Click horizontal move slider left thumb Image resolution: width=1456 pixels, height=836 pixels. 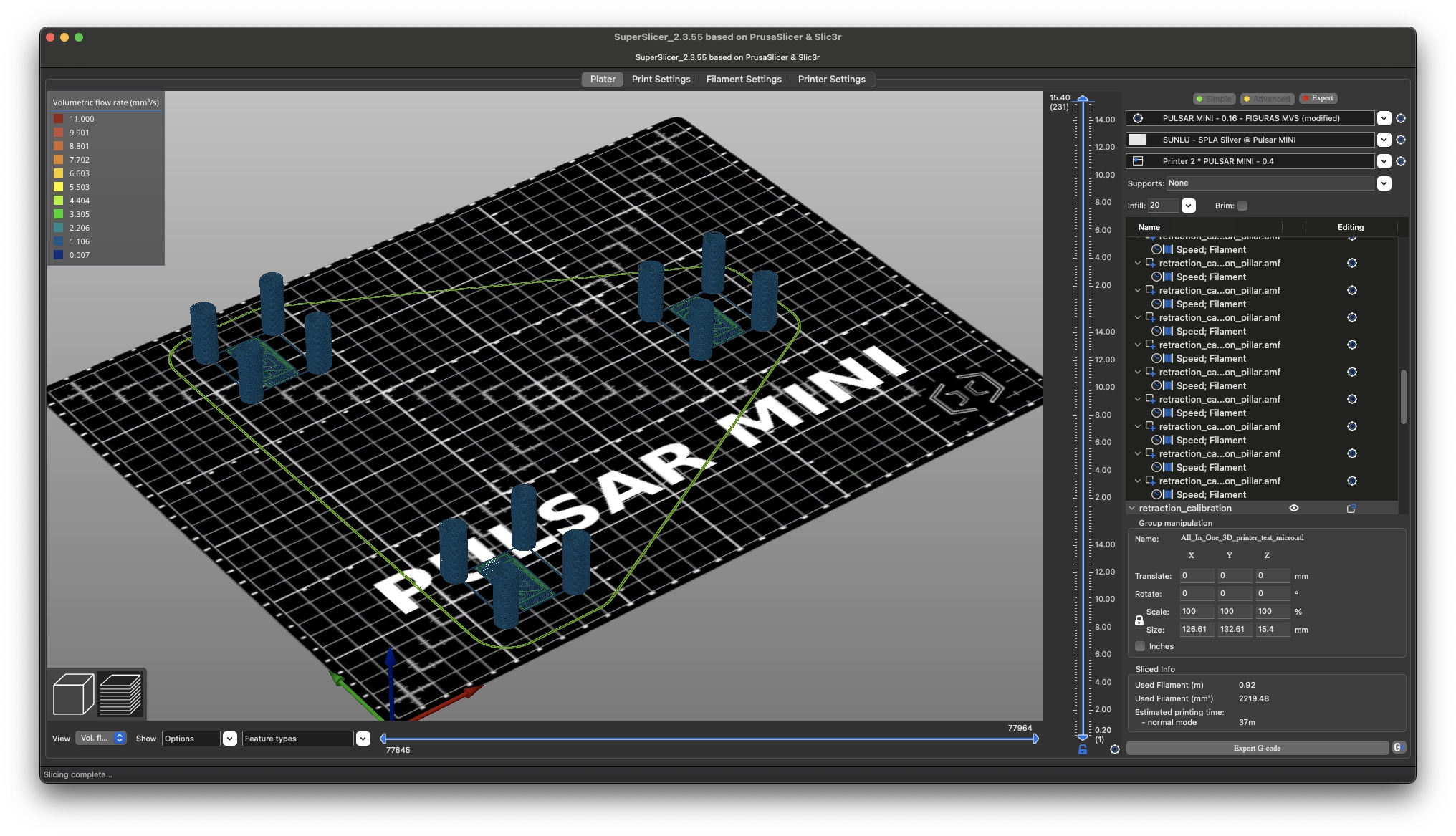[x=383, y=739]
